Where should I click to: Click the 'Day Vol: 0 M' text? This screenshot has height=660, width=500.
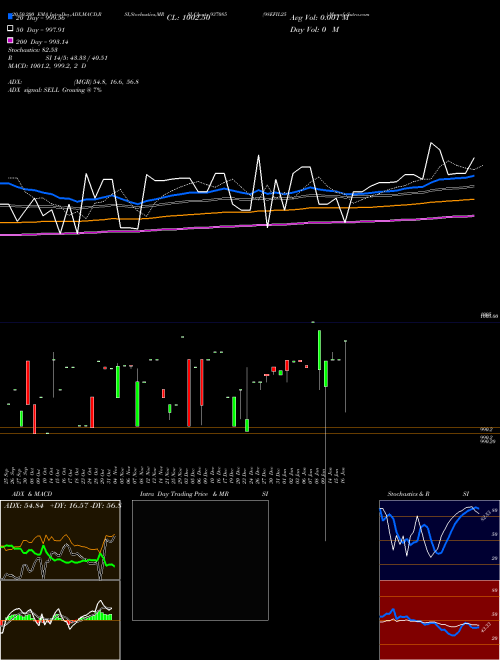point(314,29)
